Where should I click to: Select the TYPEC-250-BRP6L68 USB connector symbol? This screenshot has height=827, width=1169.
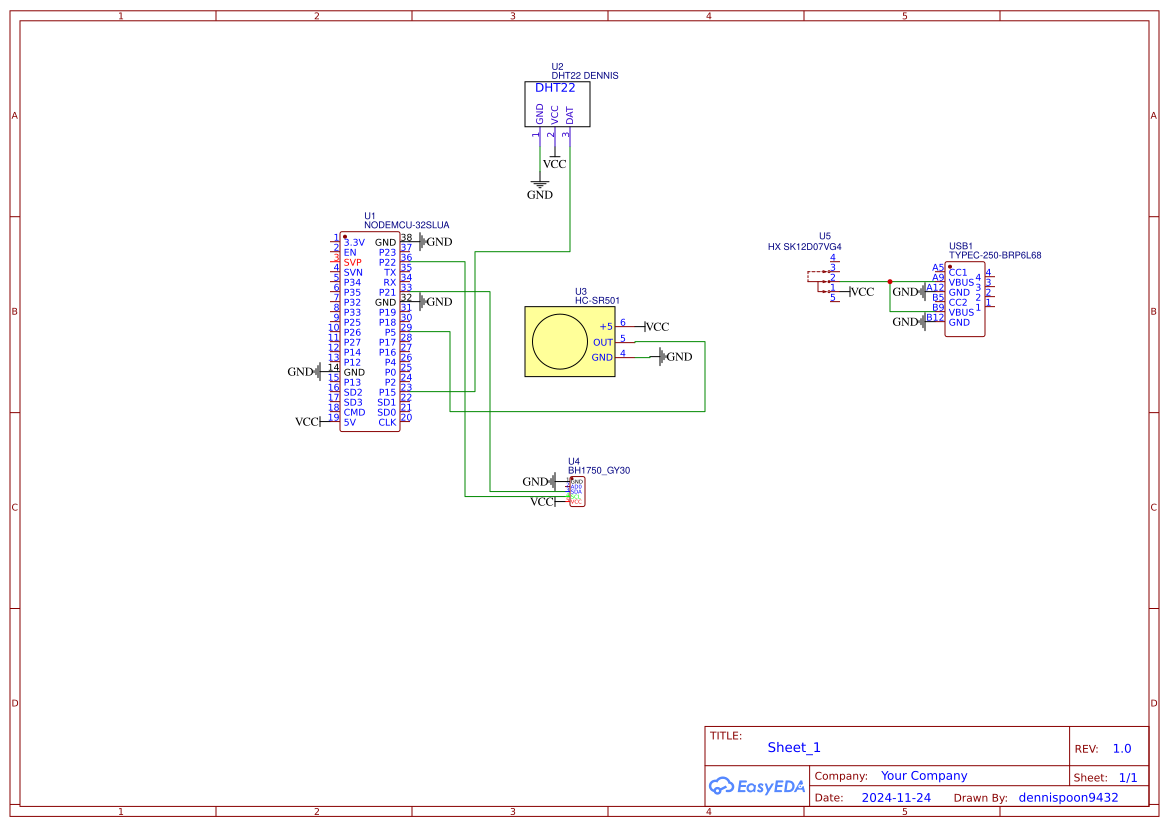964,300
